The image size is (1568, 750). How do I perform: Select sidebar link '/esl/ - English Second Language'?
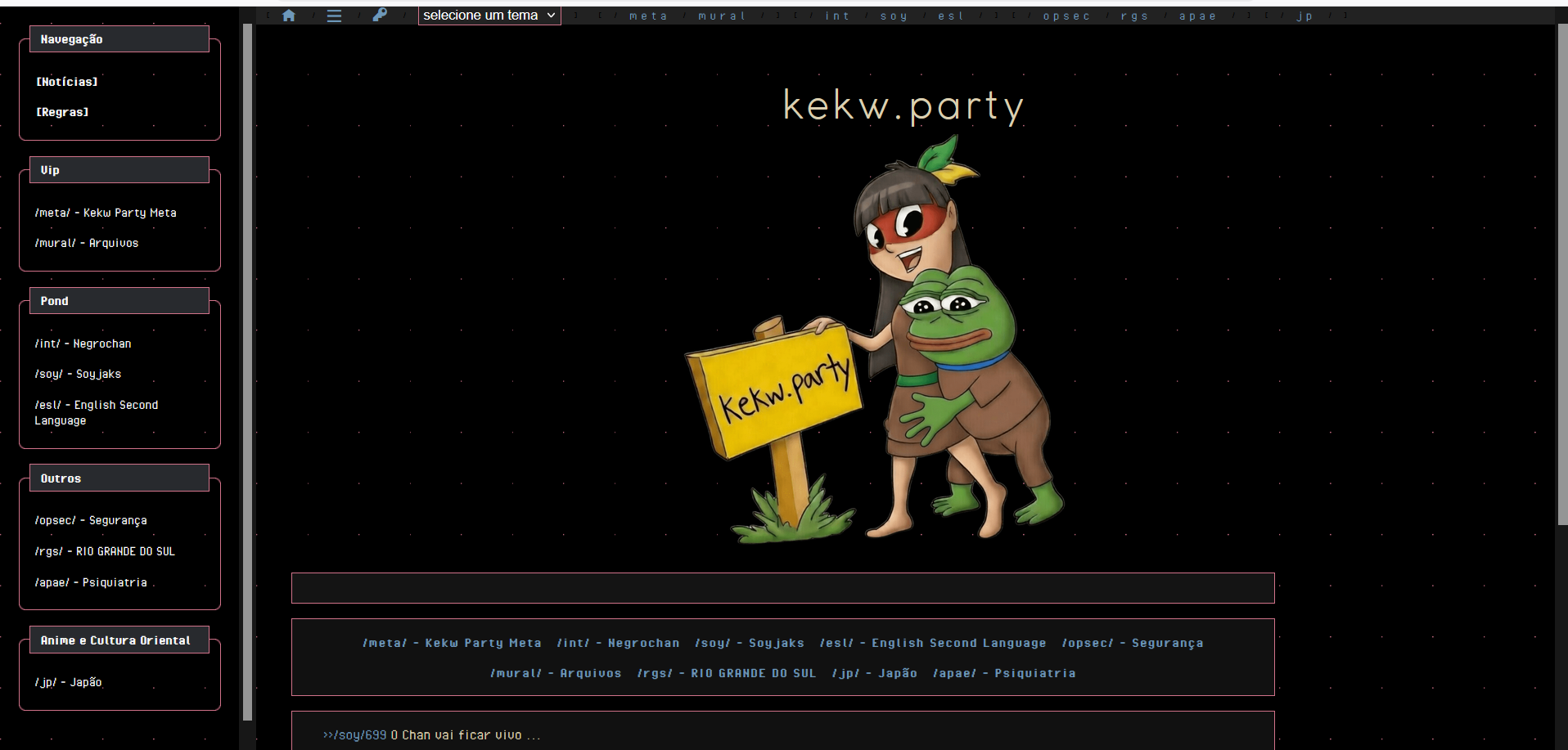pyautogui.click(x=97, y=412)
